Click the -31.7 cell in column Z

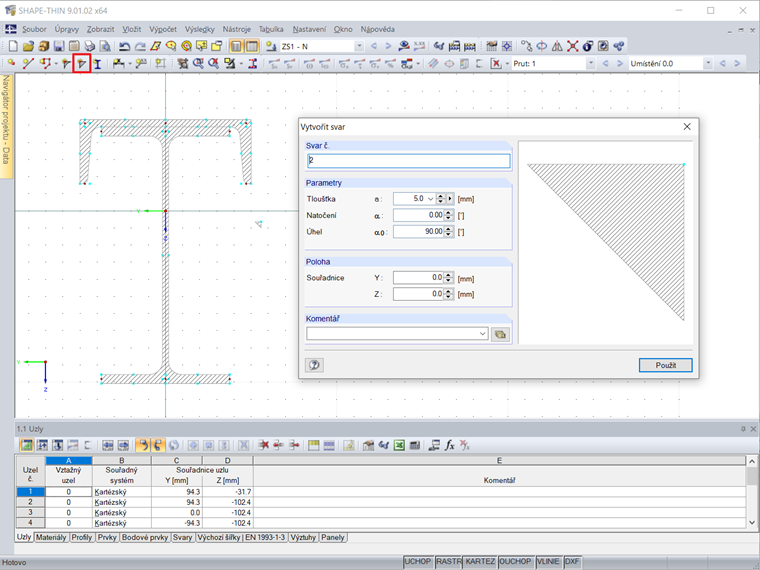click(x=228, y=491)
